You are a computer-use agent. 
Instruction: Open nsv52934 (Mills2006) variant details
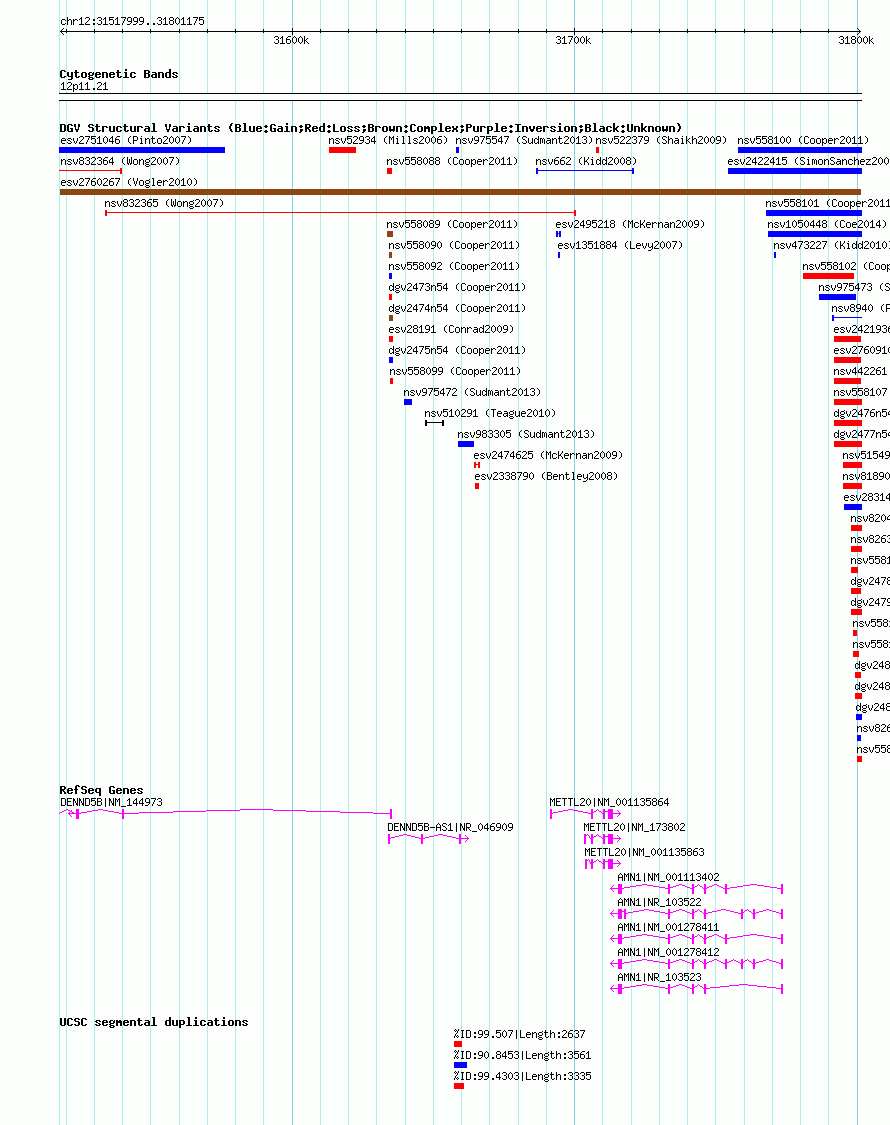(342, 150)
